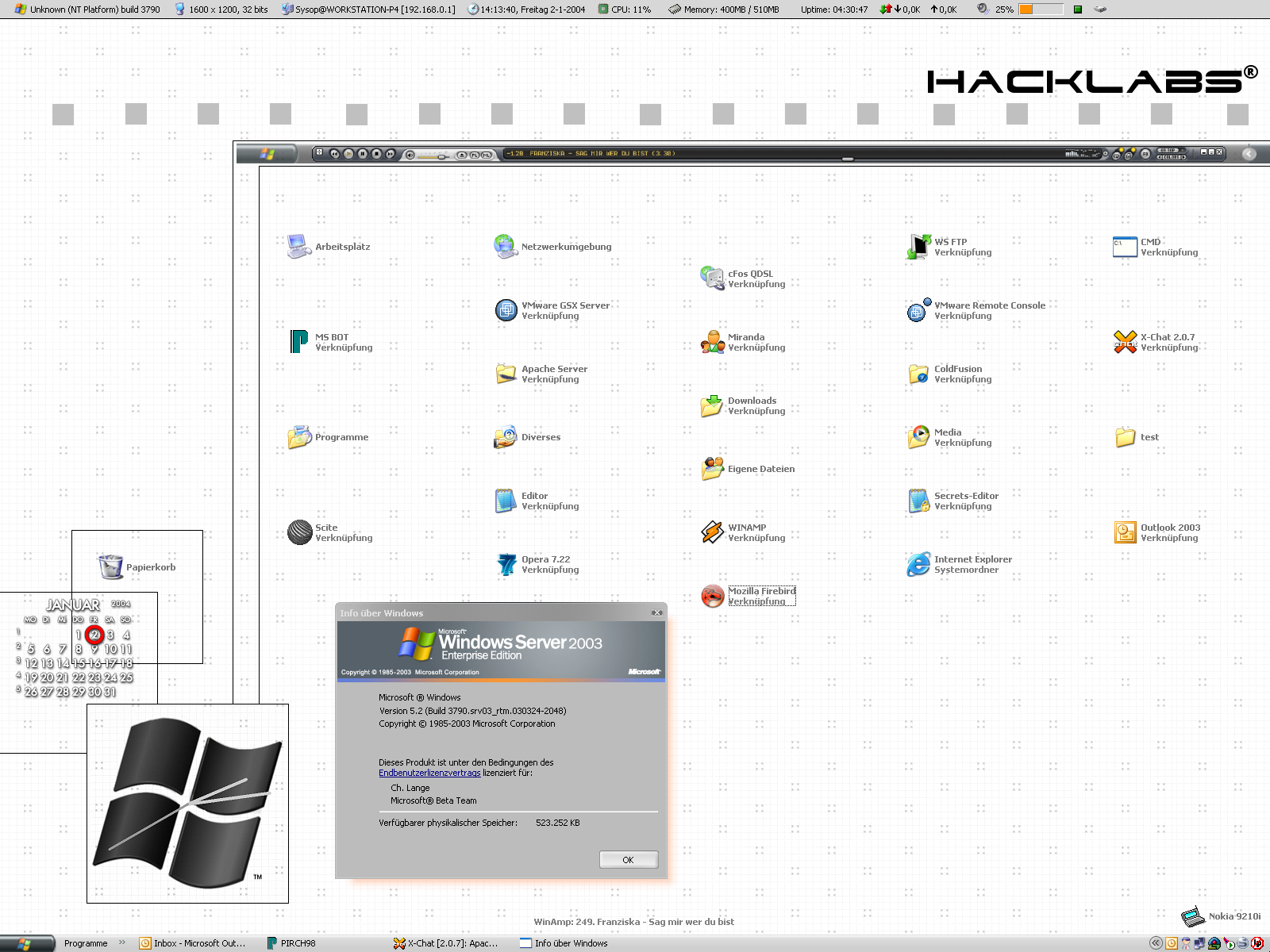Screen dimensions: 1270x952
Task: Expand hidden system tray icons arrow
Action: [x=1156, y=943]
